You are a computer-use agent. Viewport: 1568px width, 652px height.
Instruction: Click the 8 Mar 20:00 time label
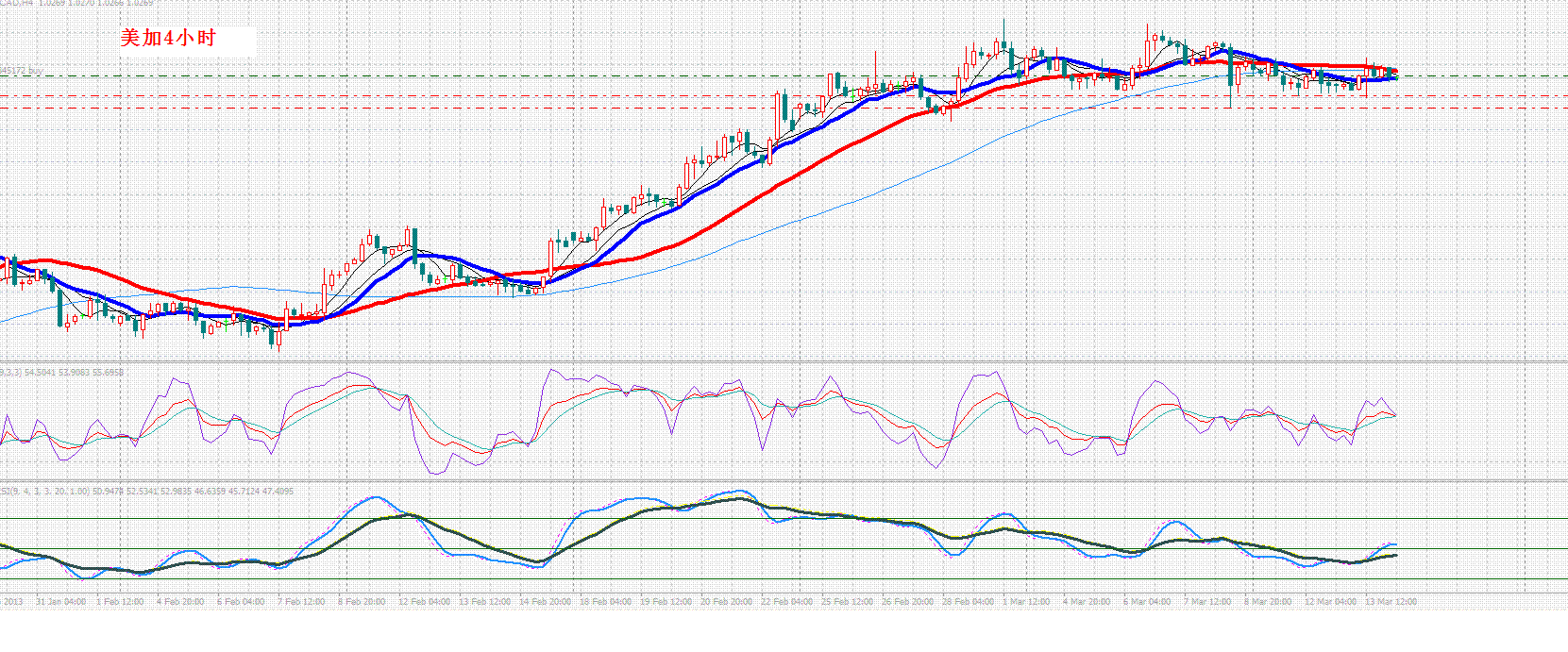point(1268,601)
